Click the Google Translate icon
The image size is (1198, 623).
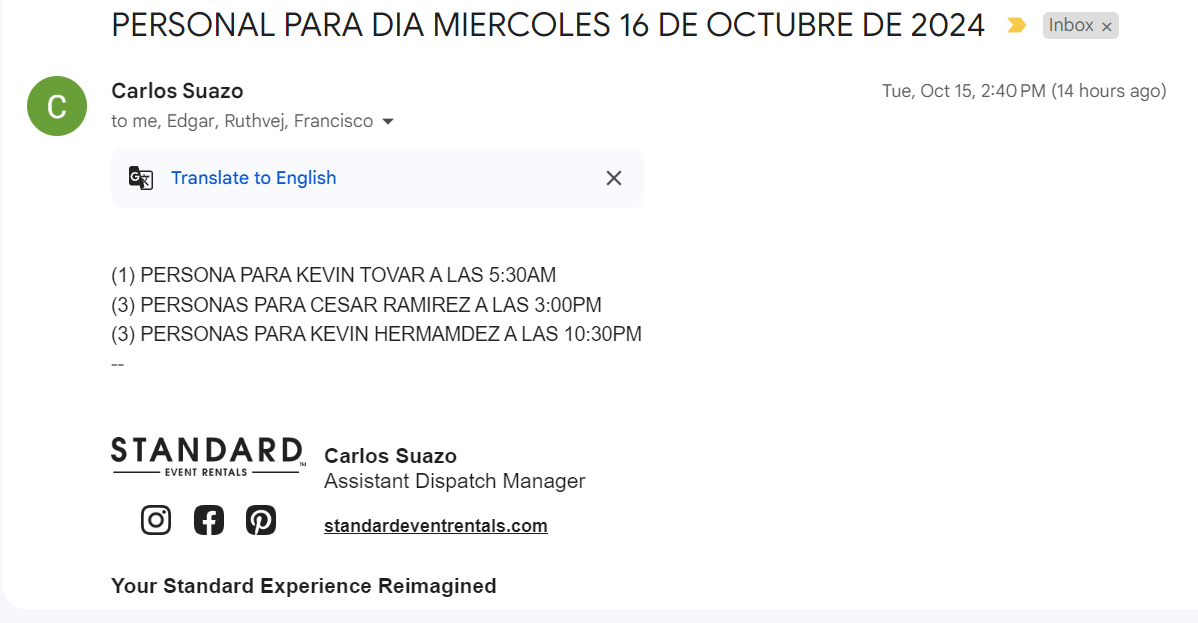tap(141, 178)
